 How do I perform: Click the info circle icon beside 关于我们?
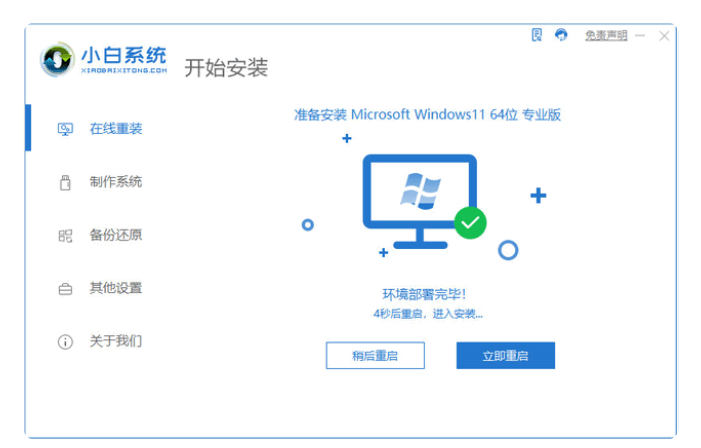65,342
